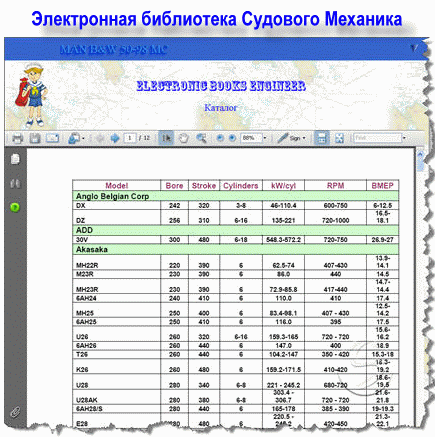This screenshot has height=437, width=435.
Task: Go to the previous page using the arrow icon
Action: click(99, 138)
